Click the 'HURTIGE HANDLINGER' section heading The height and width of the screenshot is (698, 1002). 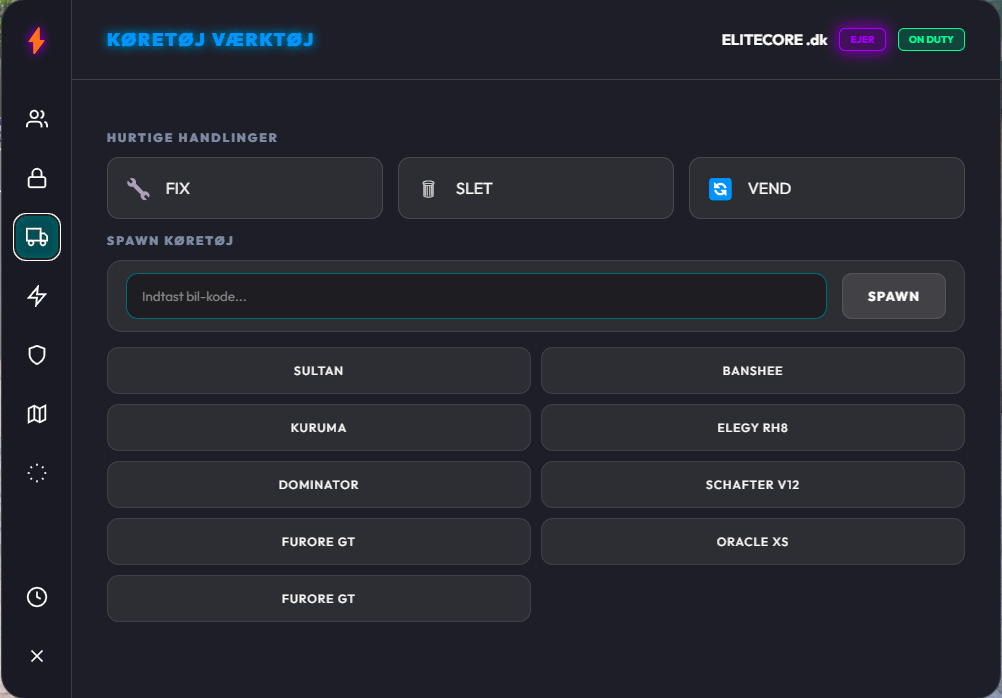[192, 137]
